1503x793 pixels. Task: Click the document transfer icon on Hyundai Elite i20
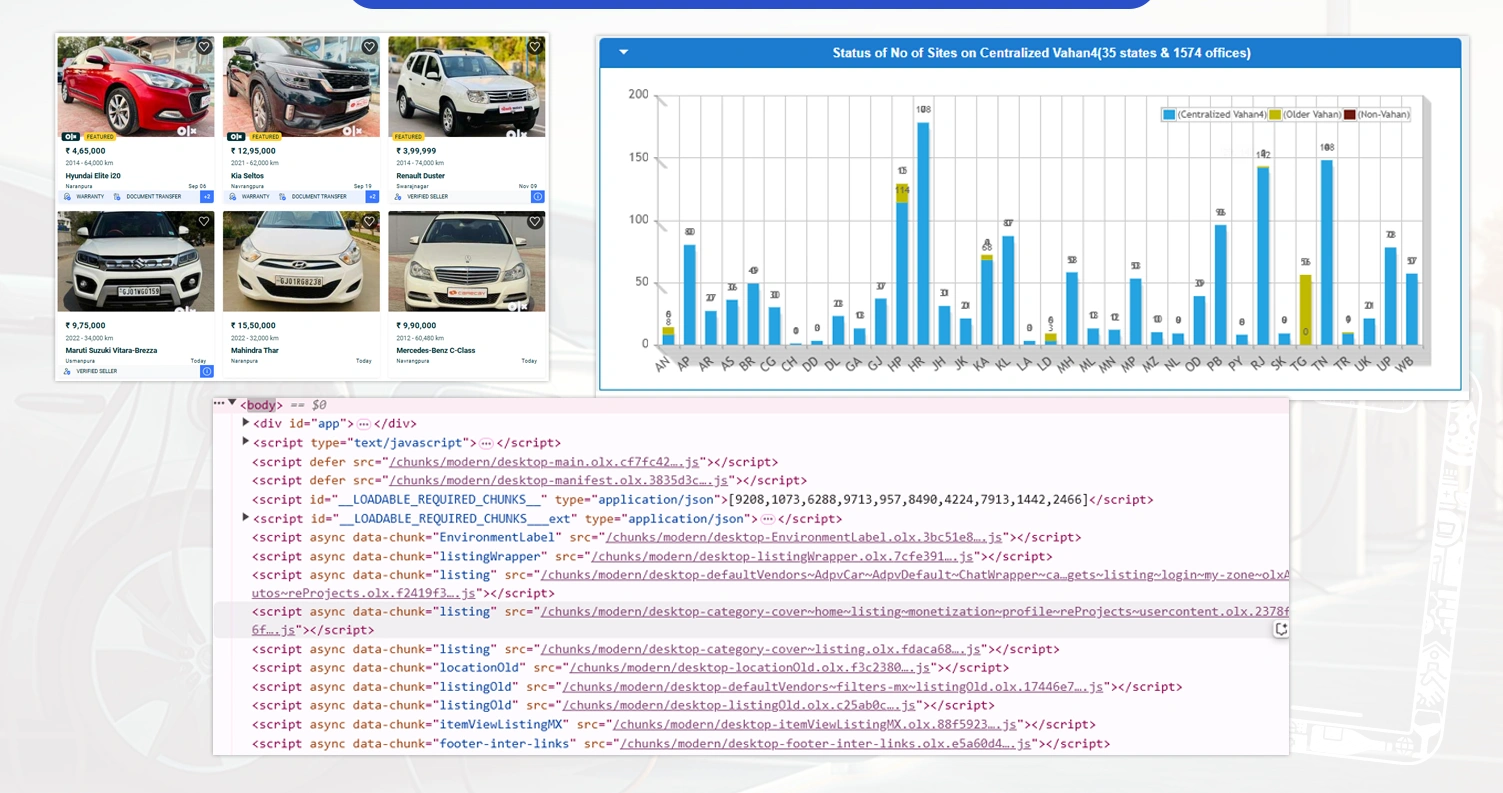tap(115, 196)
